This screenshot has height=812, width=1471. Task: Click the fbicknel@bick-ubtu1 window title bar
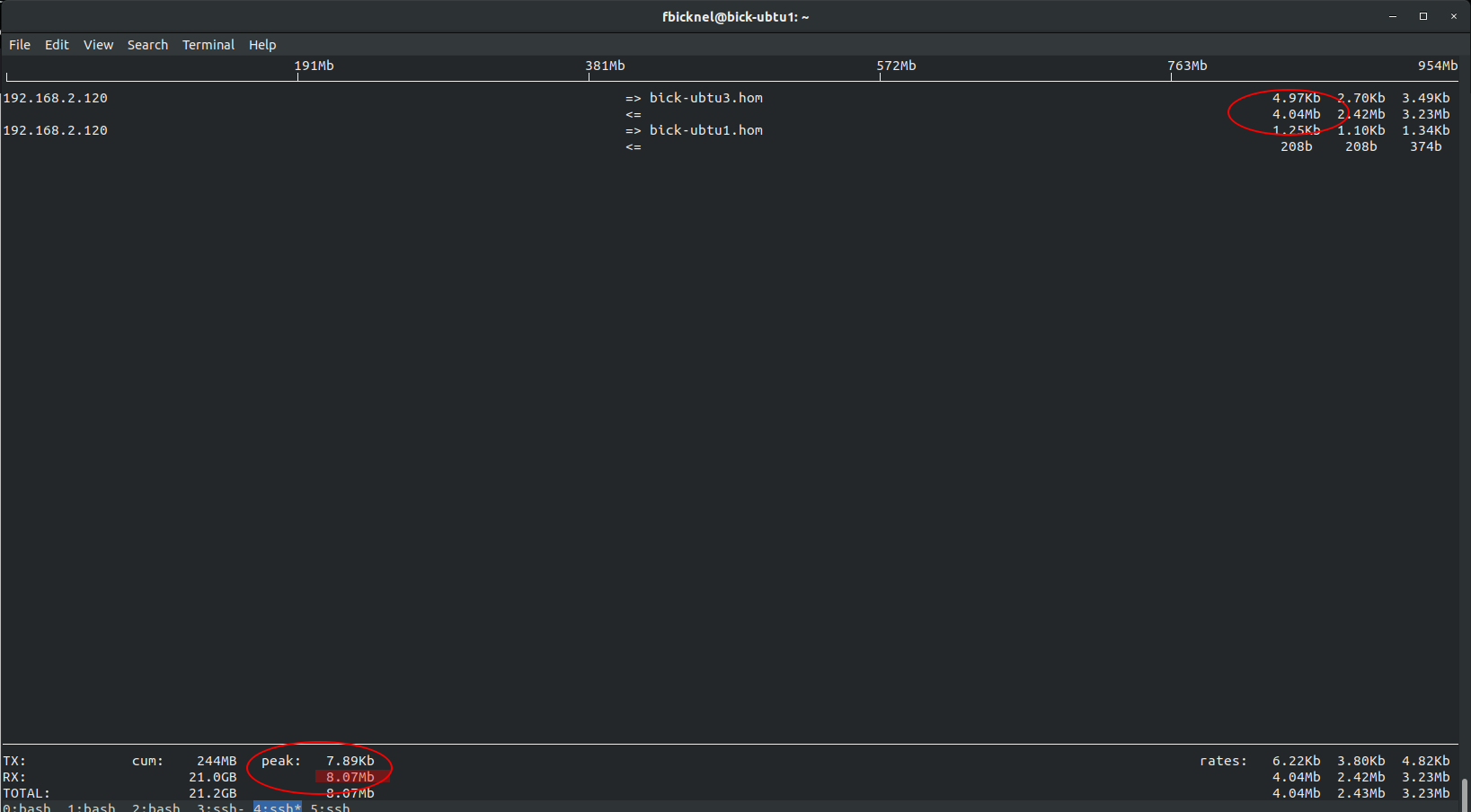(735, 16)
